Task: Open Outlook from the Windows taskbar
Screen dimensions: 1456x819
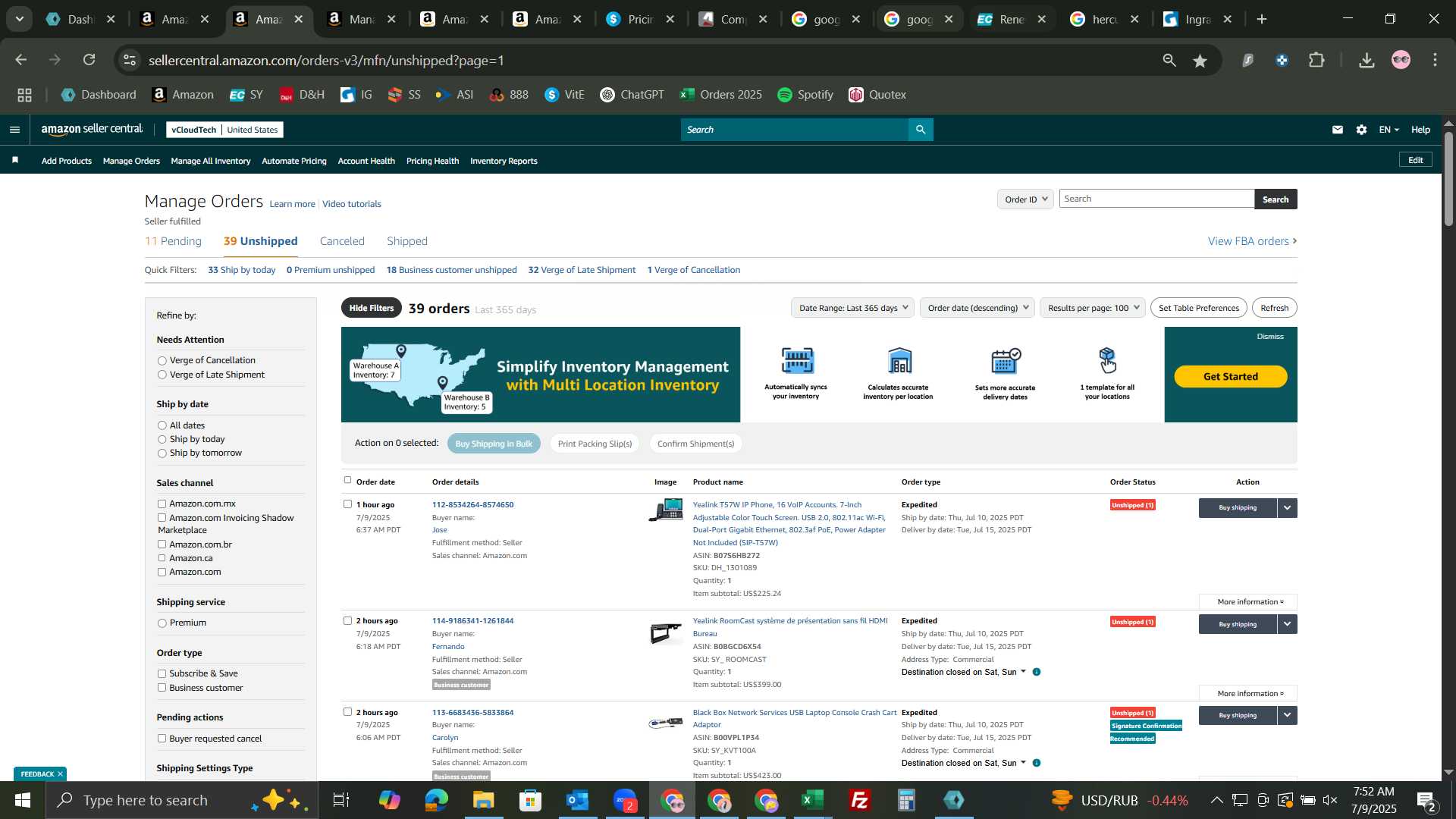Action: coord(578,800)
